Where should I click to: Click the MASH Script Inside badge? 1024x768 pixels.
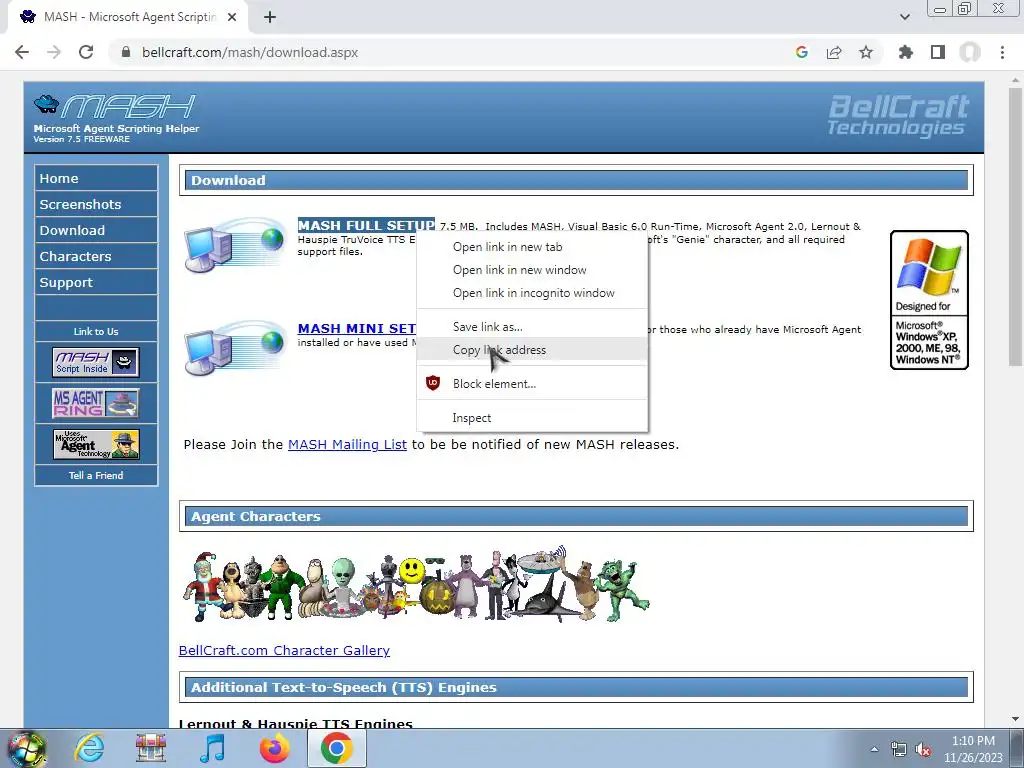click(x=95, y=362)
